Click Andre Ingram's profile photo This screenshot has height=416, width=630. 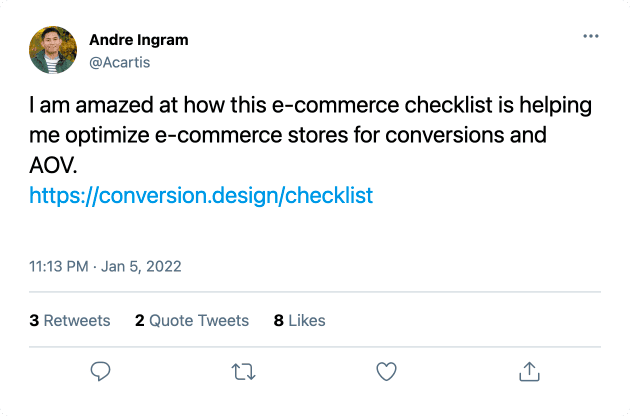point(53,50)
